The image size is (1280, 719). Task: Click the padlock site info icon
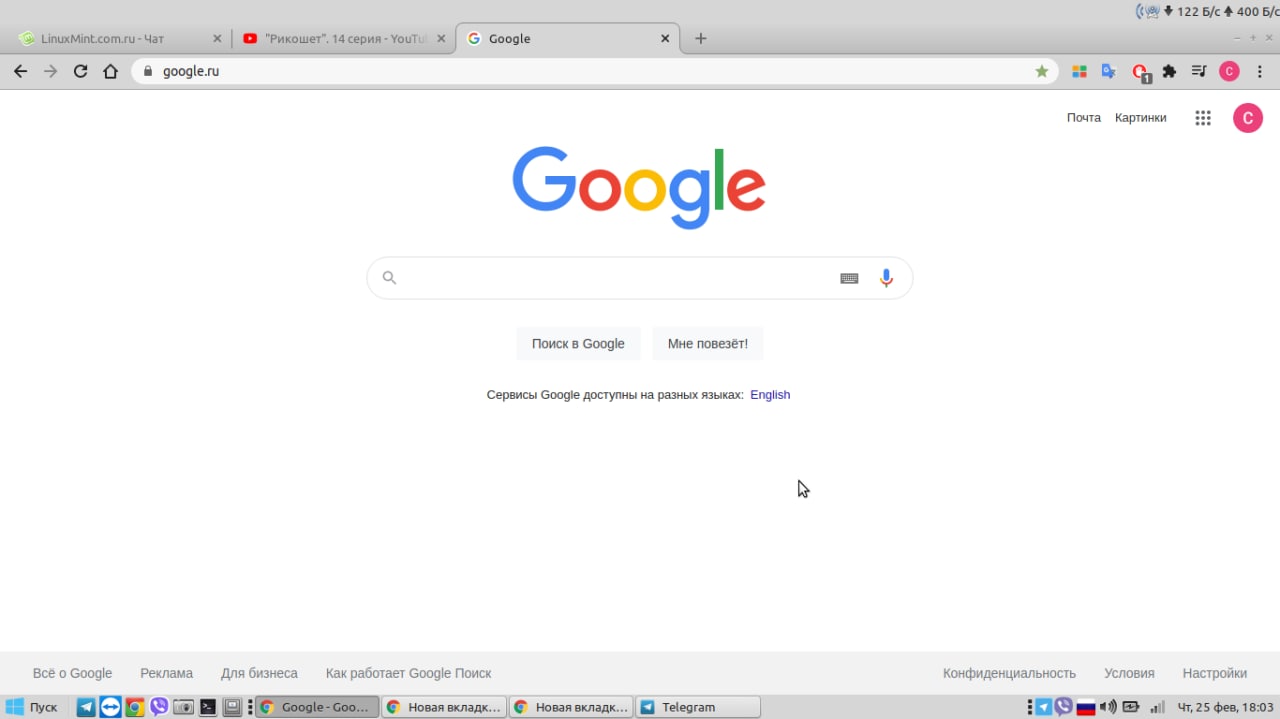(x=148, y=71)
